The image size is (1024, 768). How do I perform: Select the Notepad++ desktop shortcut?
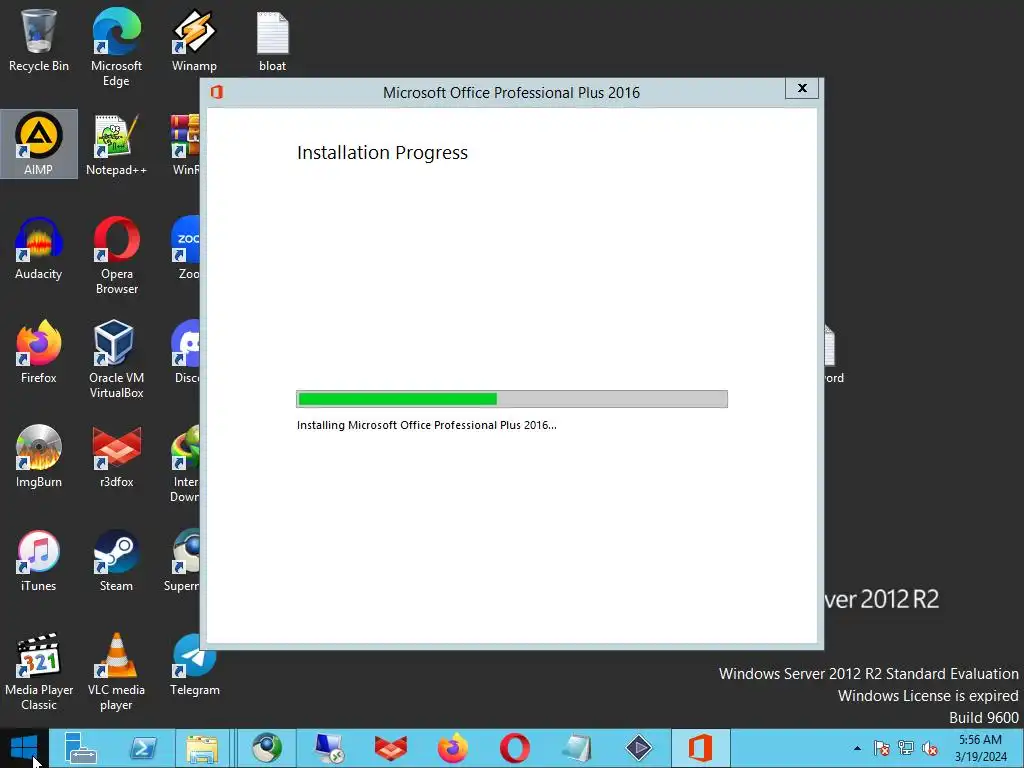click(x=116, y=144)
